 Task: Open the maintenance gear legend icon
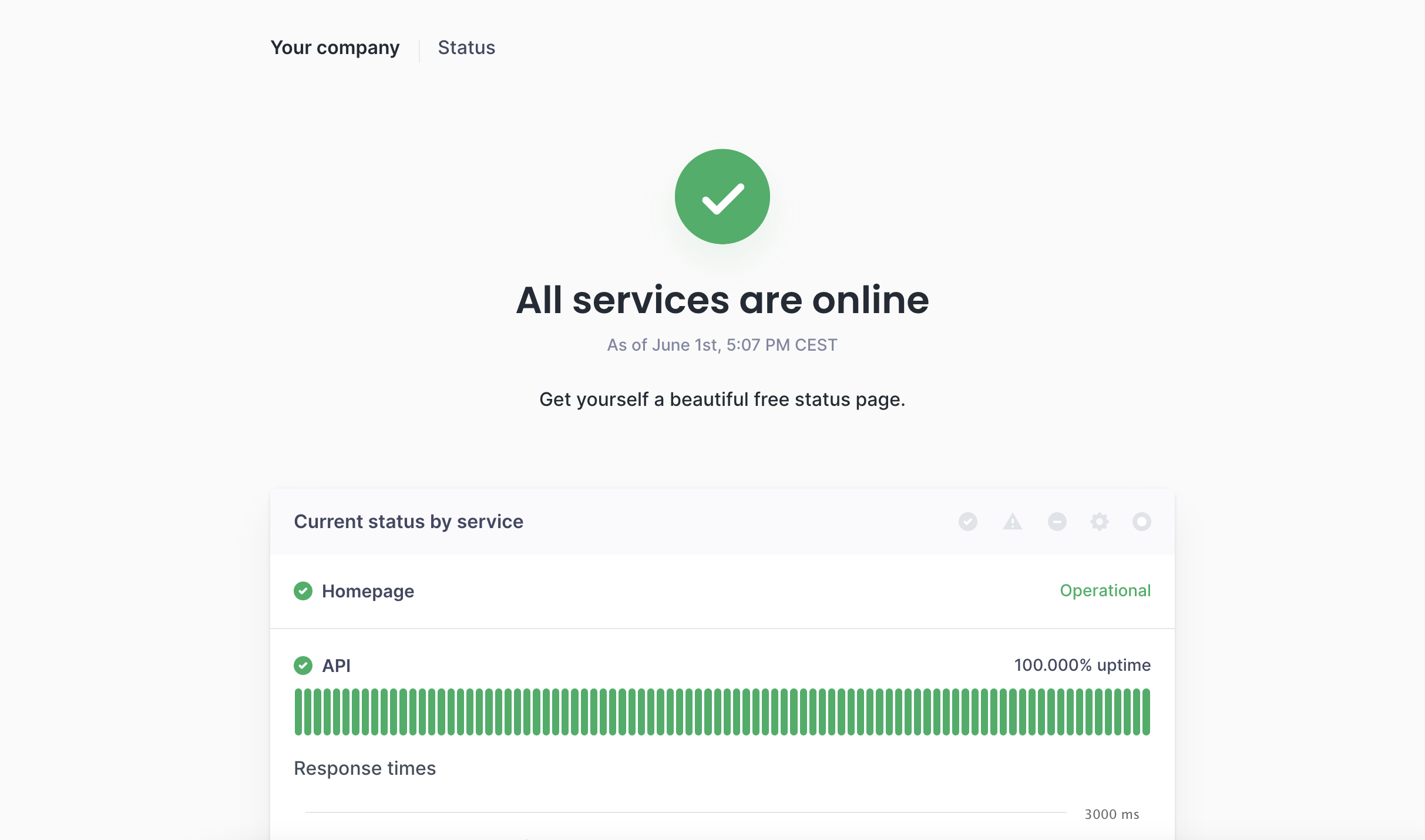click(x=1099, y=522)
